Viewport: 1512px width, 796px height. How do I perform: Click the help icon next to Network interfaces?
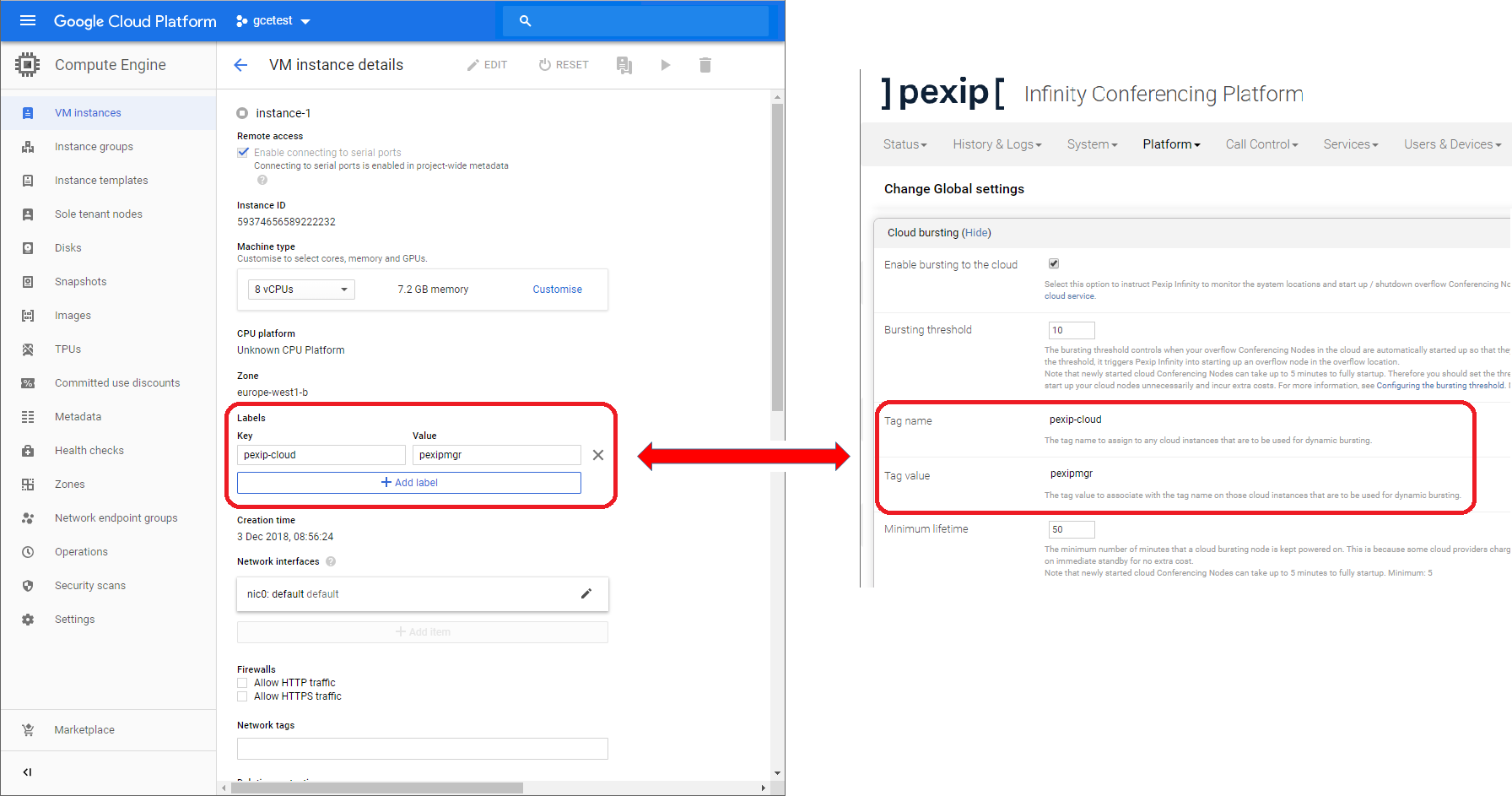(331, 561)
